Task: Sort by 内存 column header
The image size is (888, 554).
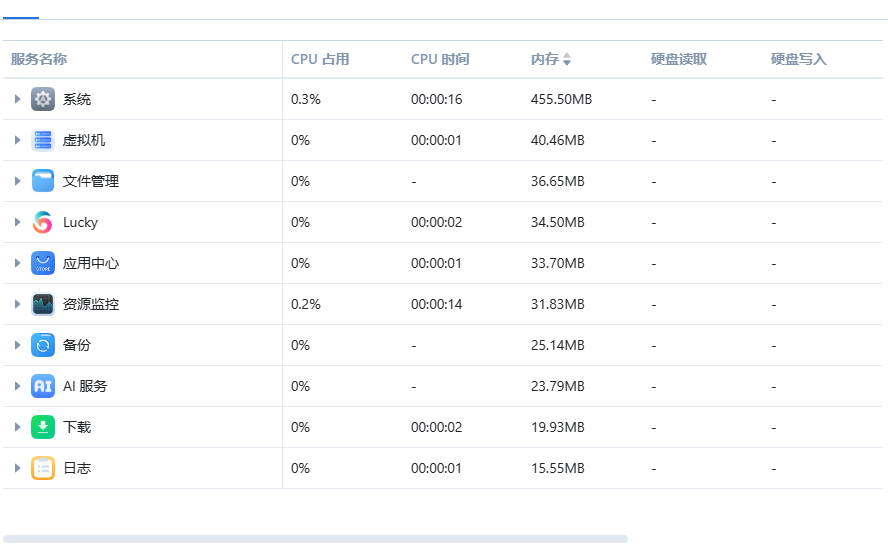Action: pyautogui.click(x=545, y=59)
